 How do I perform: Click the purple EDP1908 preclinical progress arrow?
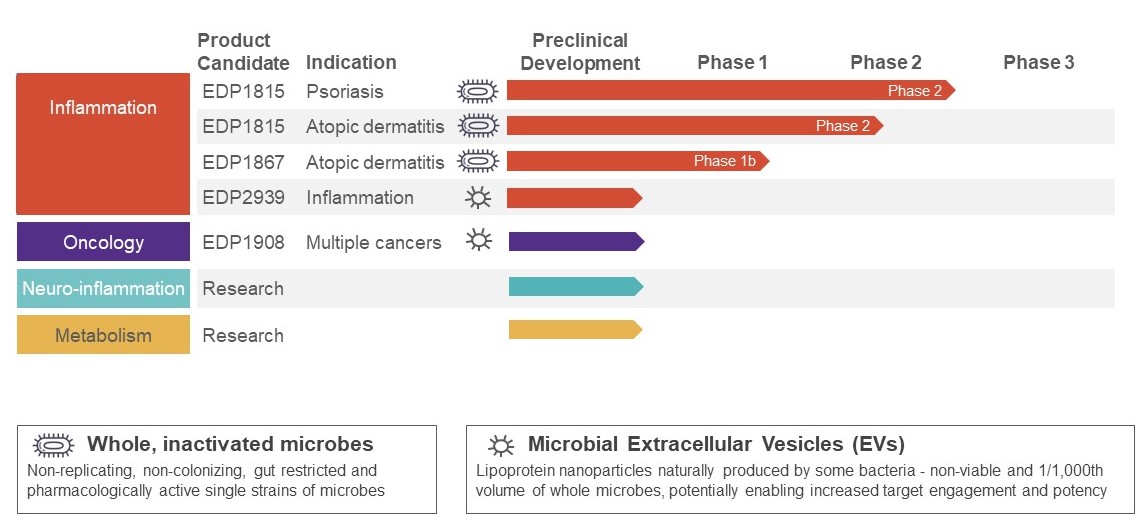575,241
